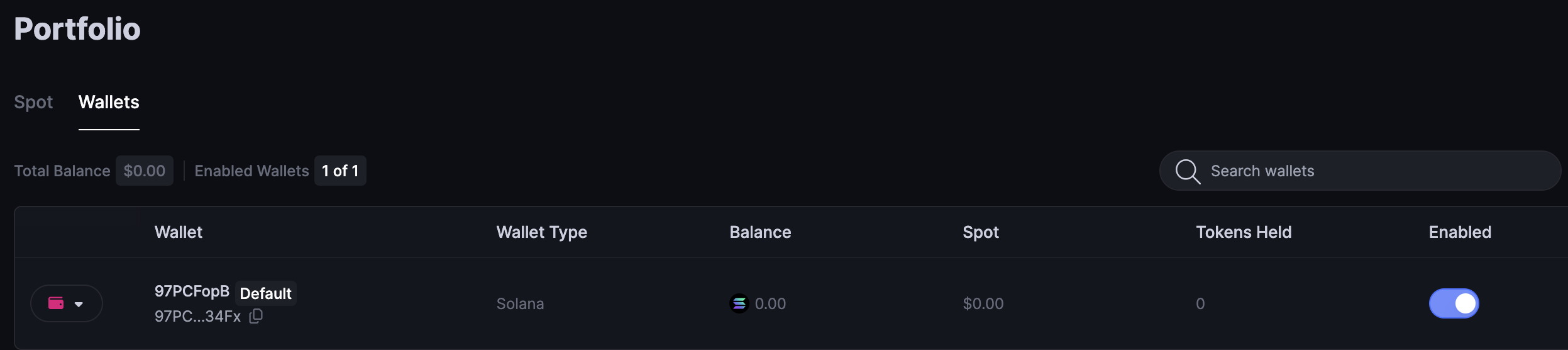The width and height of the screenshot is (1568, 350).
Task: Disable the 97PCFopB wallet toggle
Action: pos(1454,303)
